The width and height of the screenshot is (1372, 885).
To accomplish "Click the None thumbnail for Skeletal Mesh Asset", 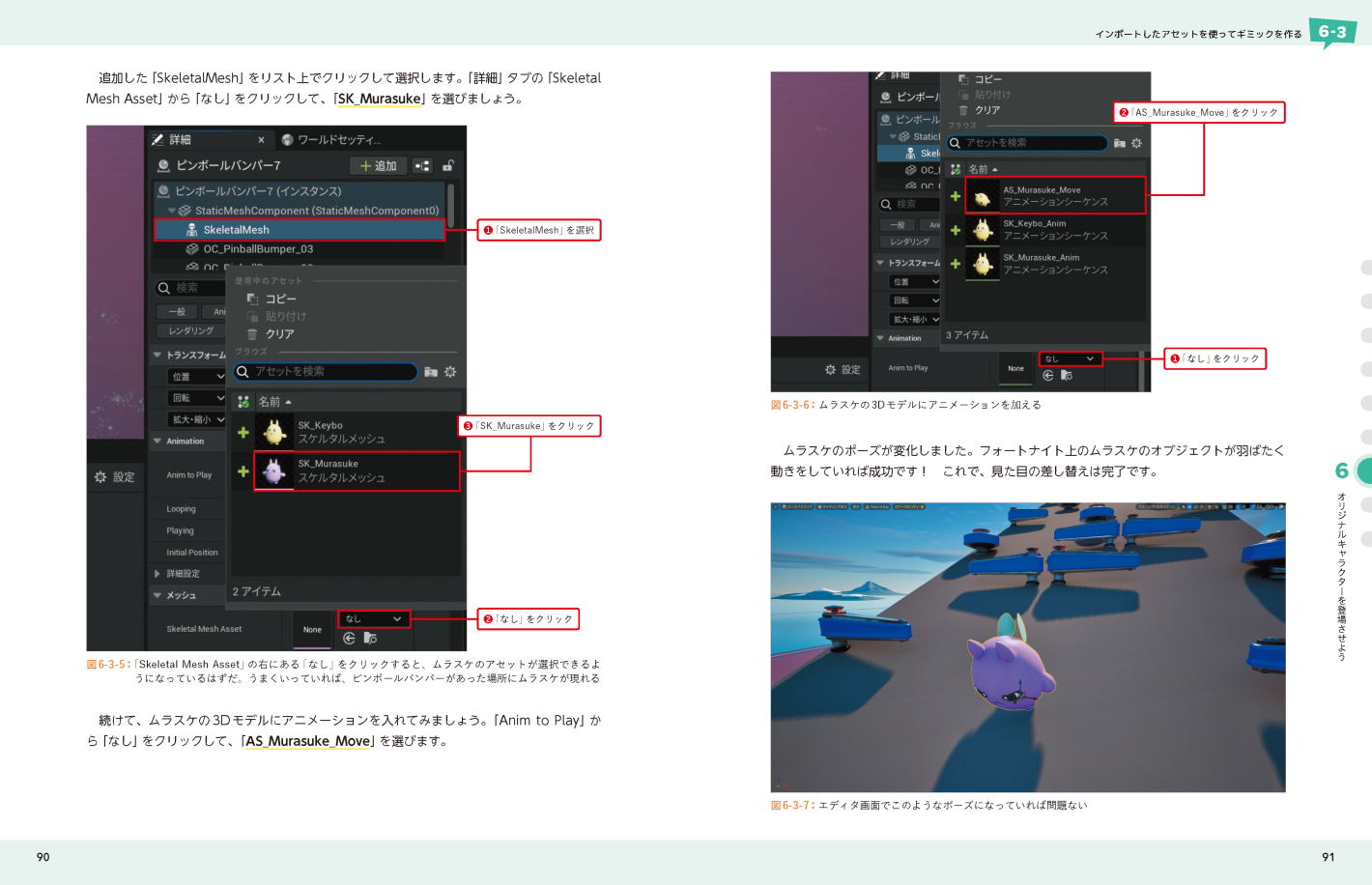I will [x=312, y=629].
